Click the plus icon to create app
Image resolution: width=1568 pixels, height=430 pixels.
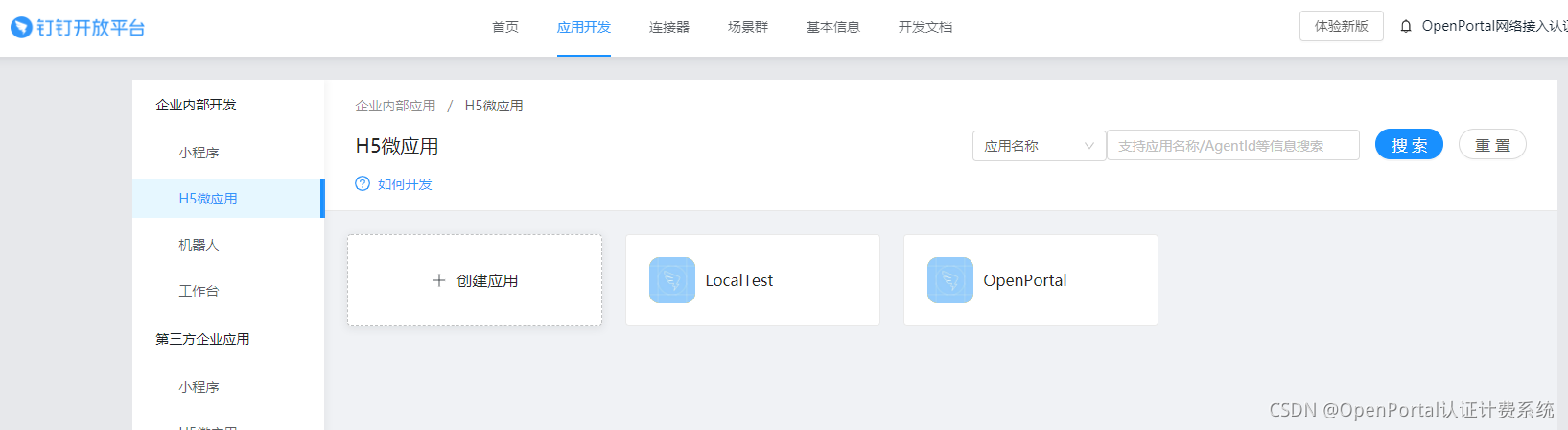click(x=439, y=280)
